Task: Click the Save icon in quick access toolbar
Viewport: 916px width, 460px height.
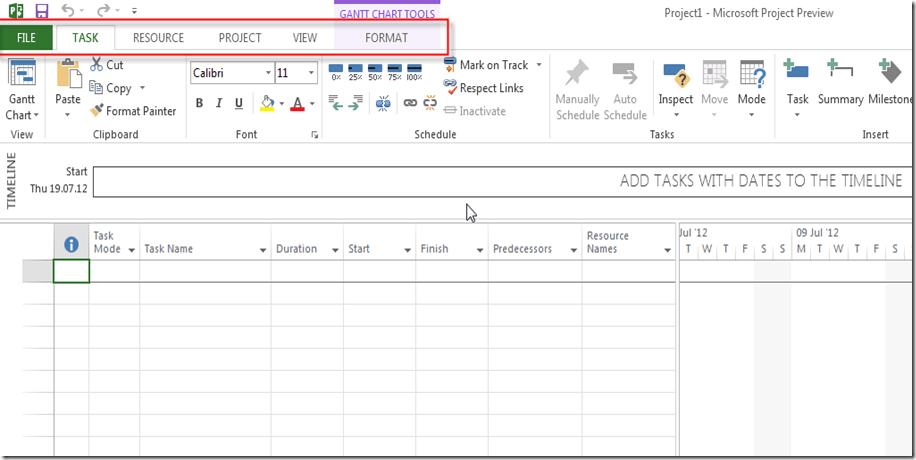Action: [42, 12]
